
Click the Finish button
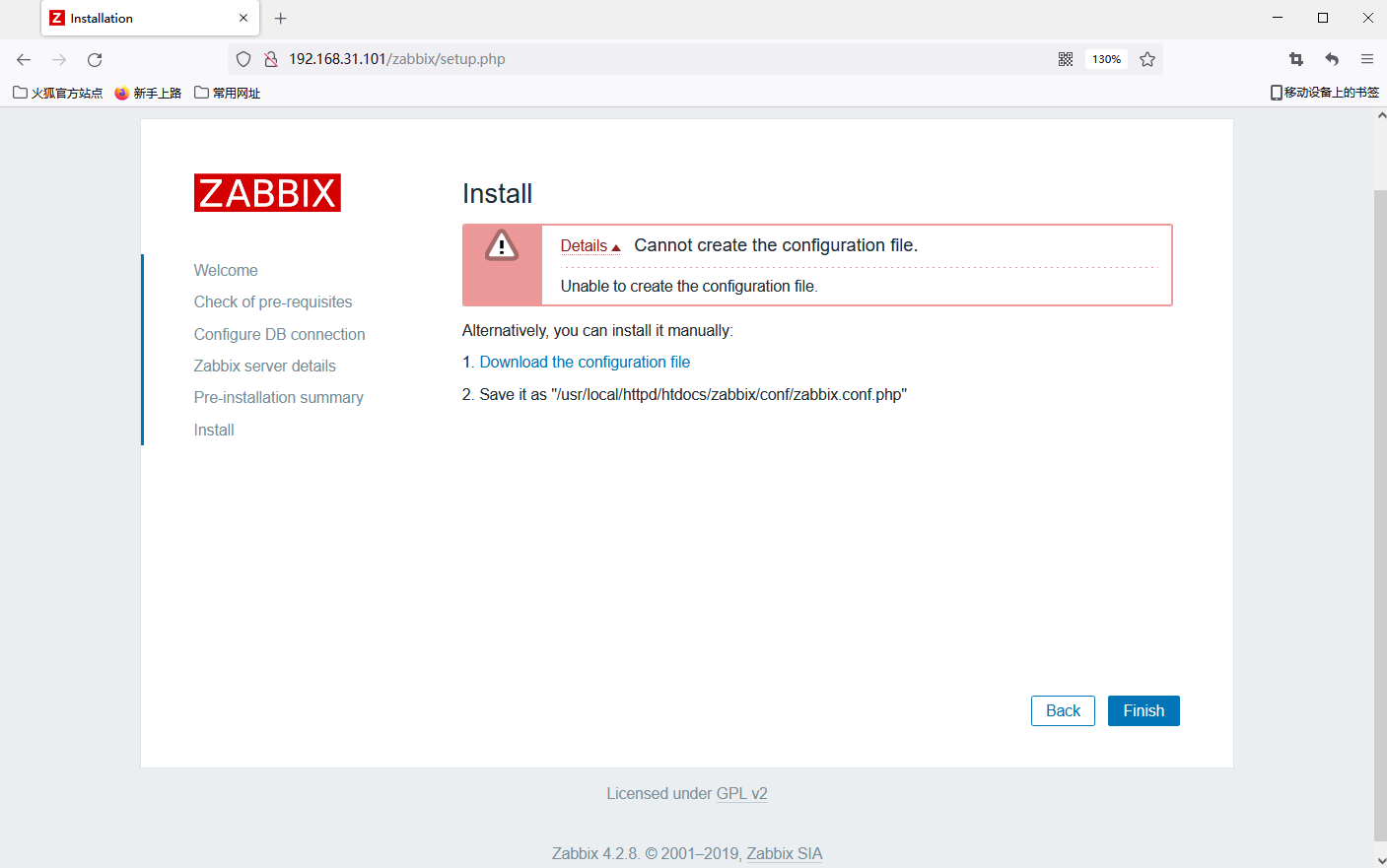click(x=1143, y=710)
